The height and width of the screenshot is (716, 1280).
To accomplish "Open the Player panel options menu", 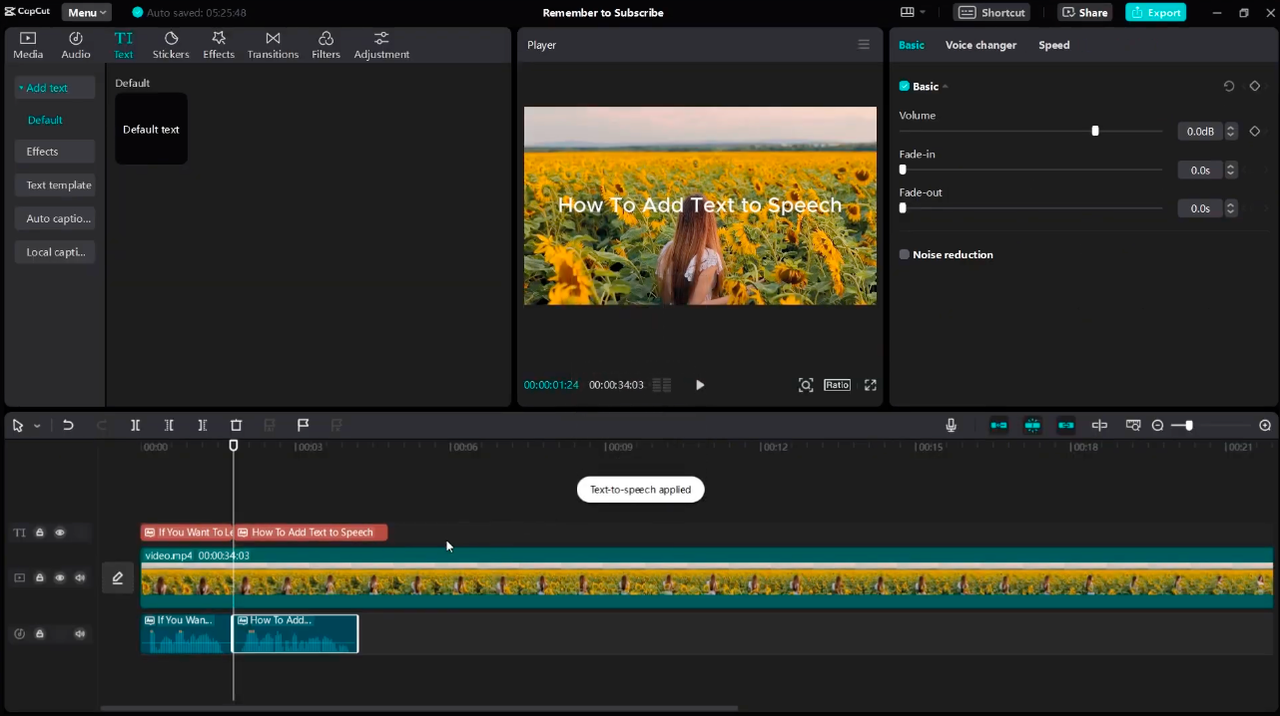I will 864,45.
